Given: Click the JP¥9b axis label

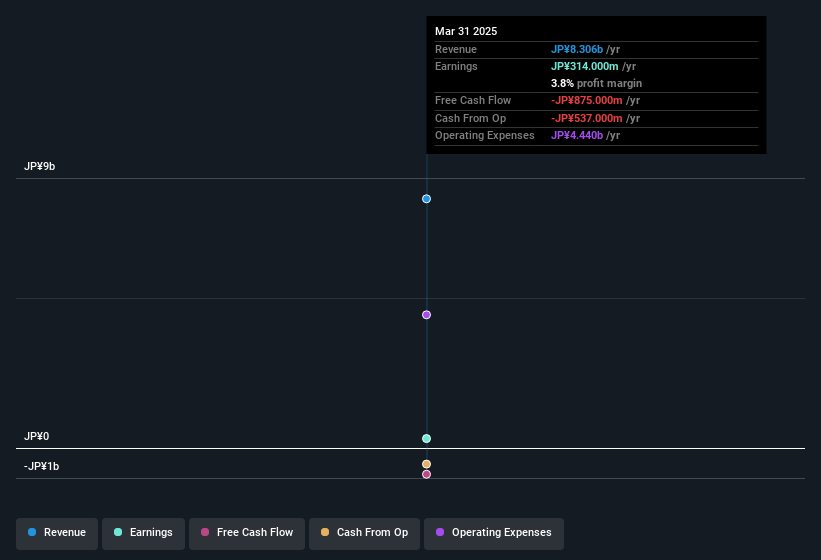Looking at the screenshot, I should pos(39,166).
